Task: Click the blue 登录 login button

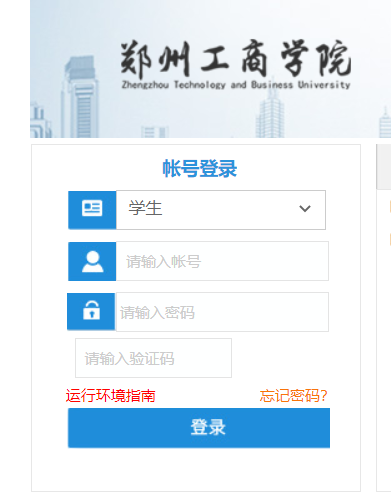Action: 199,428
